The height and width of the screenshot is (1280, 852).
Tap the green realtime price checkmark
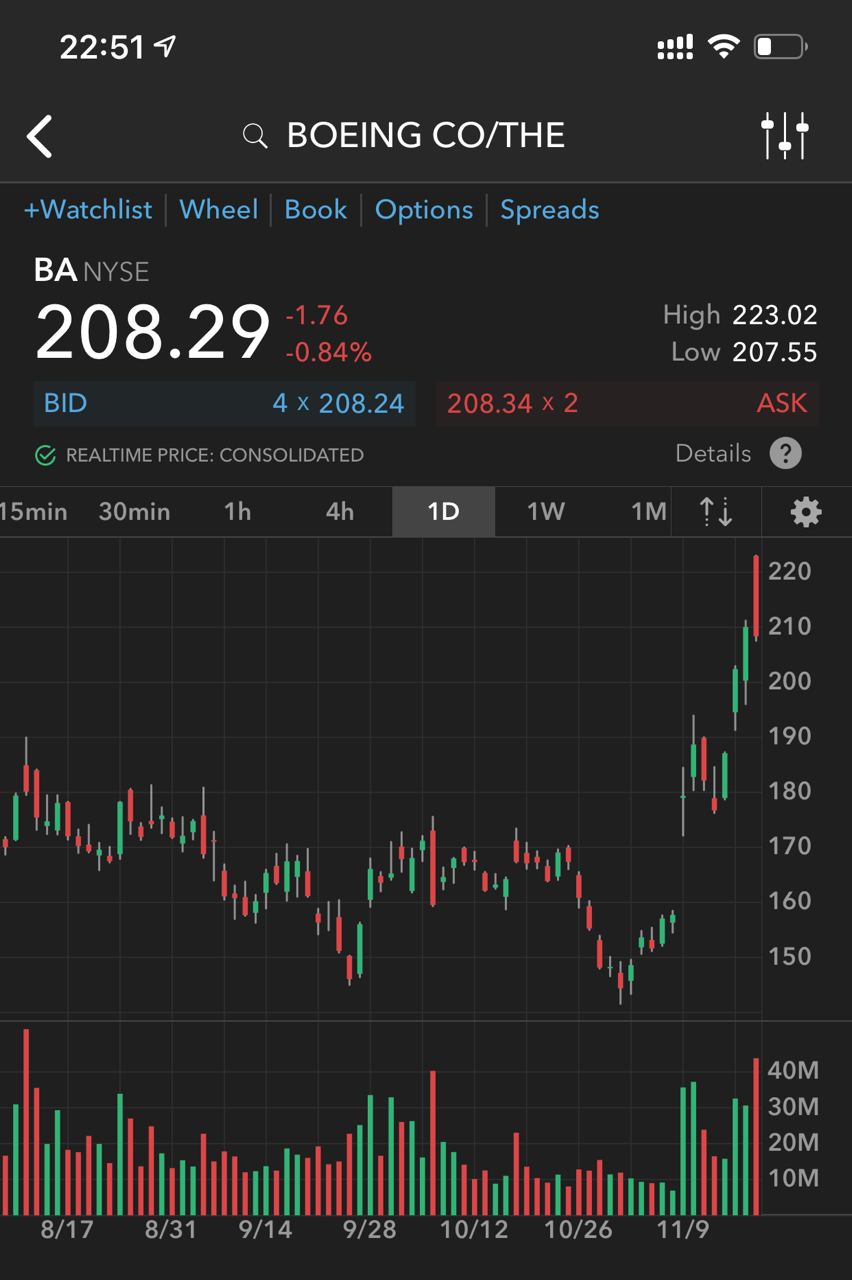click(x=45, y=456)
